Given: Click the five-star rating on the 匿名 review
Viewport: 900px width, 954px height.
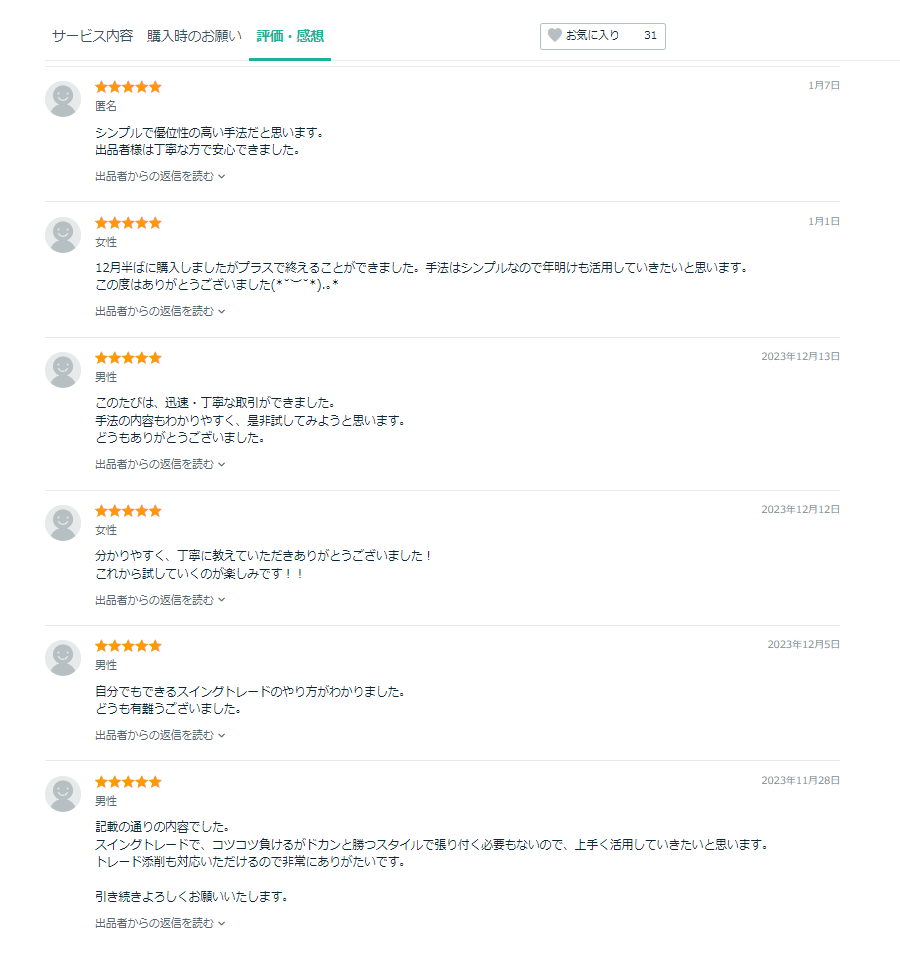Looking at the screenshot, I should 128,87.
